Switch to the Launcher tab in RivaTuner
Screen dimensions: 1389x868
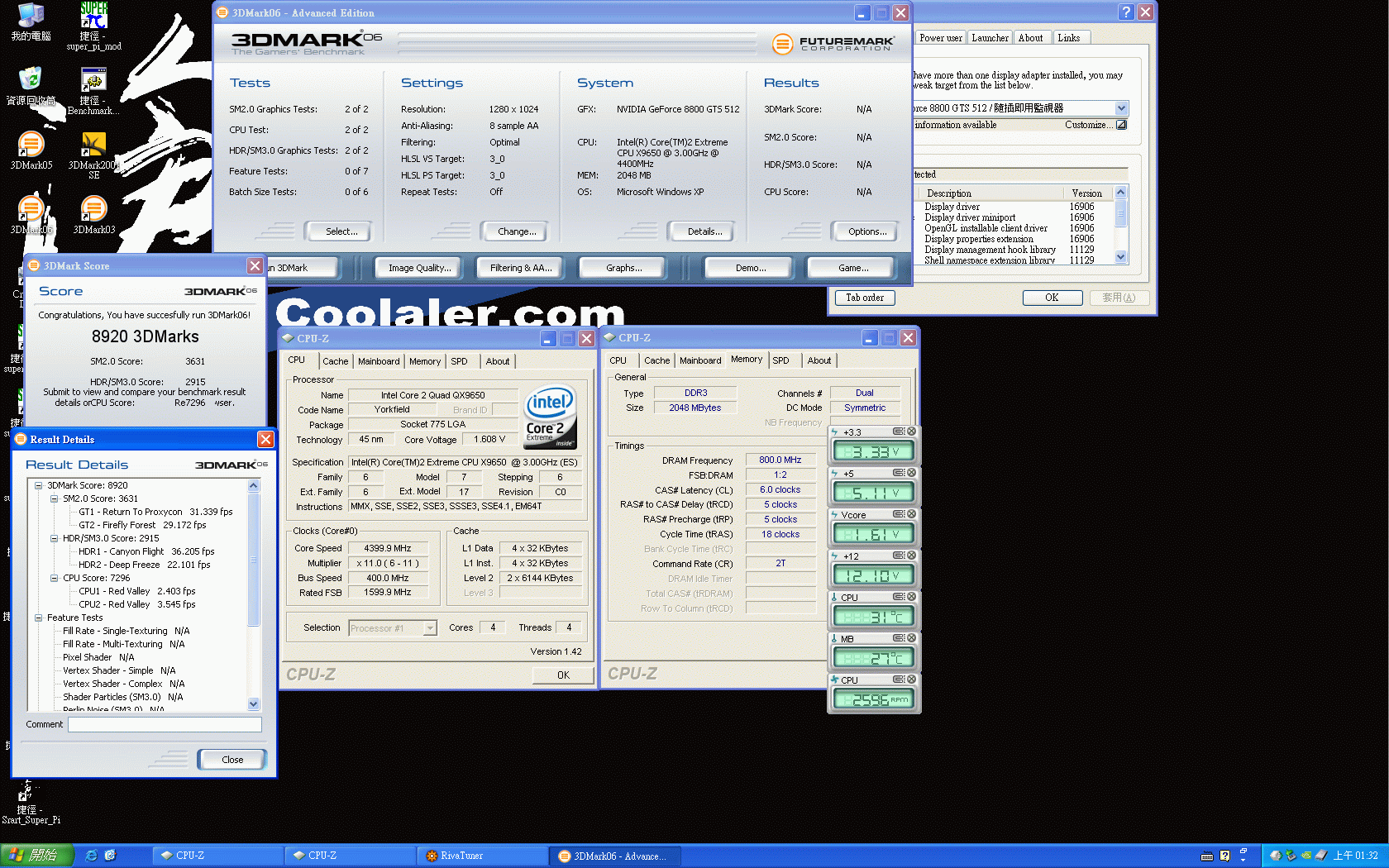tap(990, 38)
